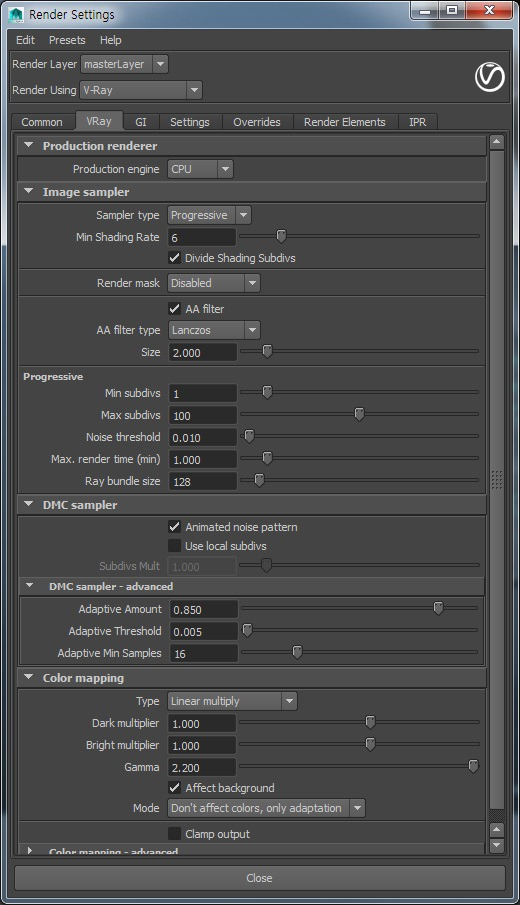
Task: Click the Bright multiplier slider handle
Action: point(371,745)
